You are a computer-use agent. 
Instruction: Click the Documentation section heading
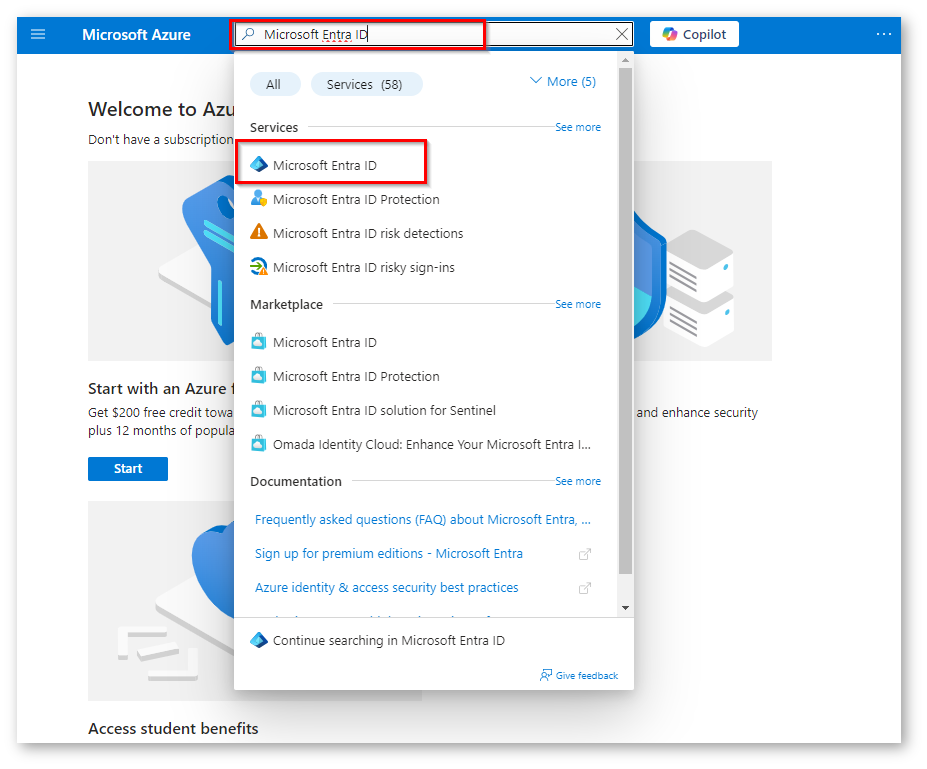296,482
